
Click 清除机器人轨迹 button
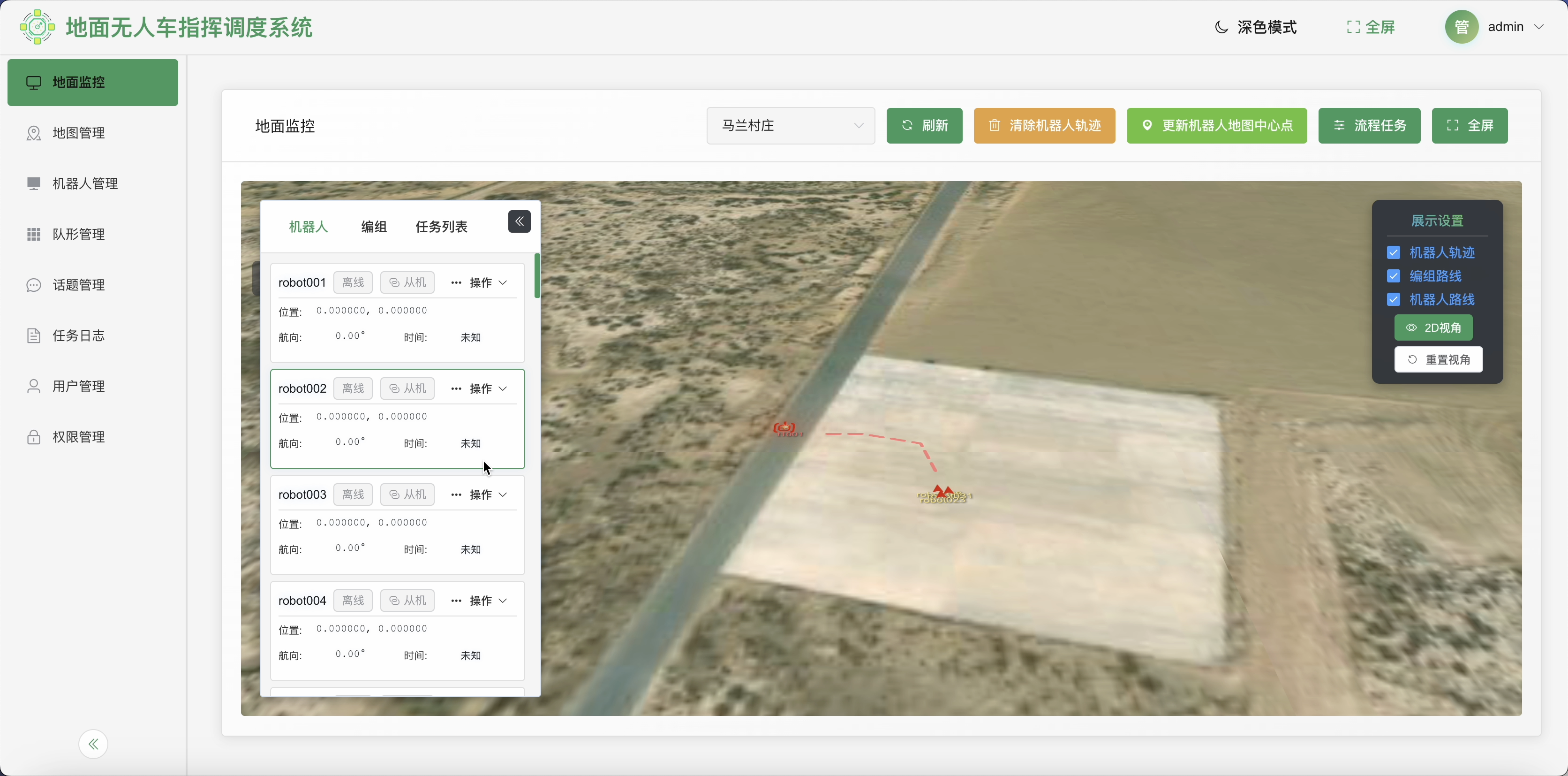point(1044,125)
